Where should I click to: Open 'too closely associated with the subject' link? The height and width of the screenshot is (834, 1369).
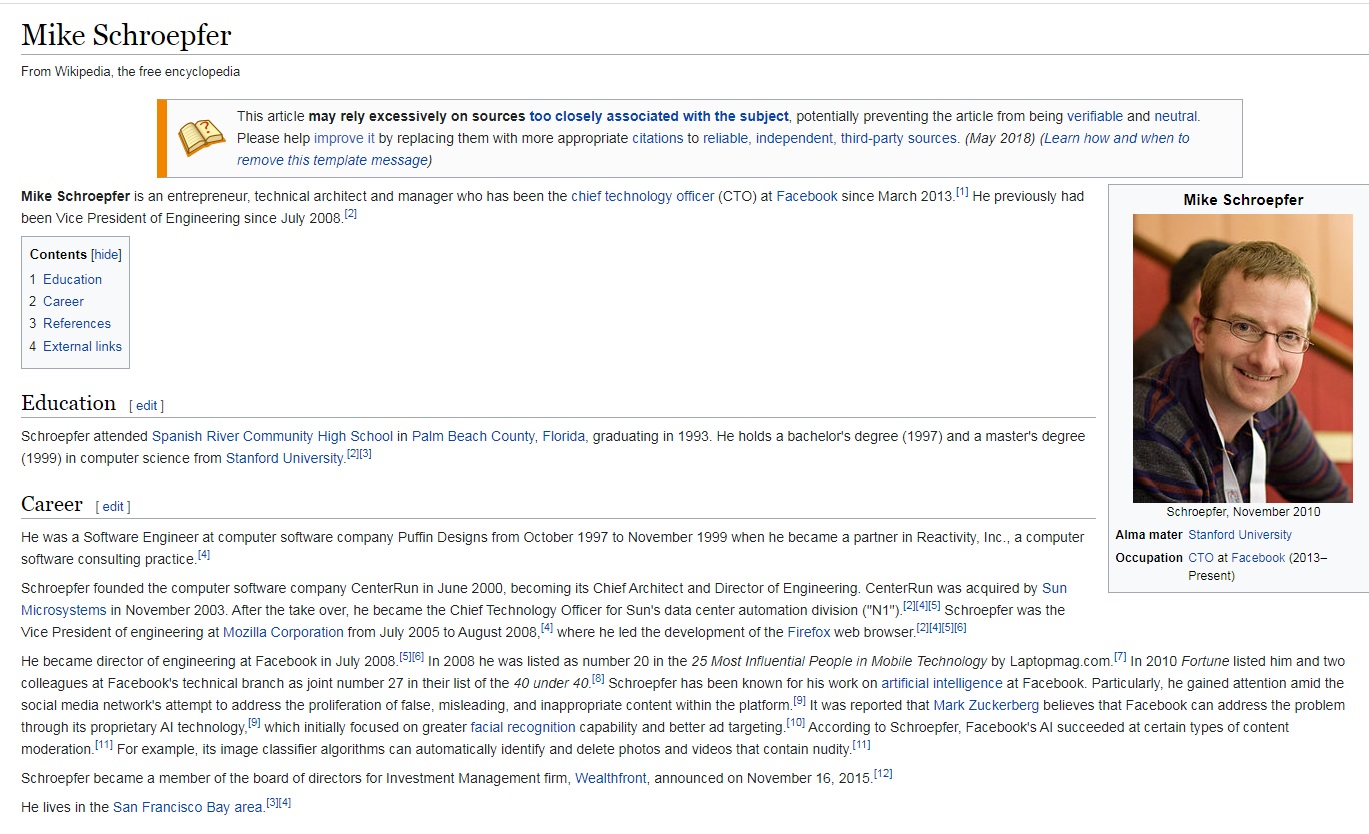tap(659, 116)
